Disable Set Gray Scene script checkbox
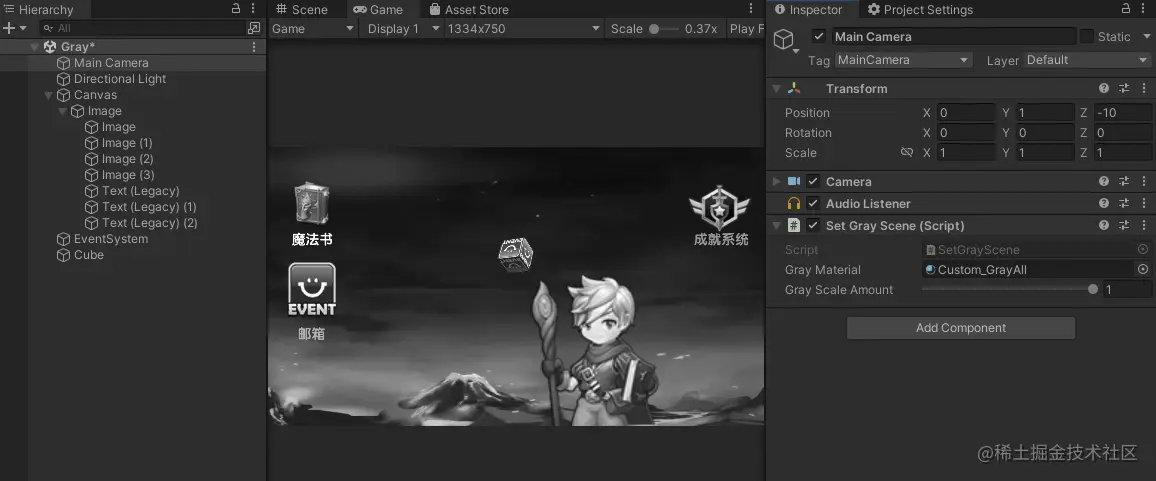 pos(813,226)
